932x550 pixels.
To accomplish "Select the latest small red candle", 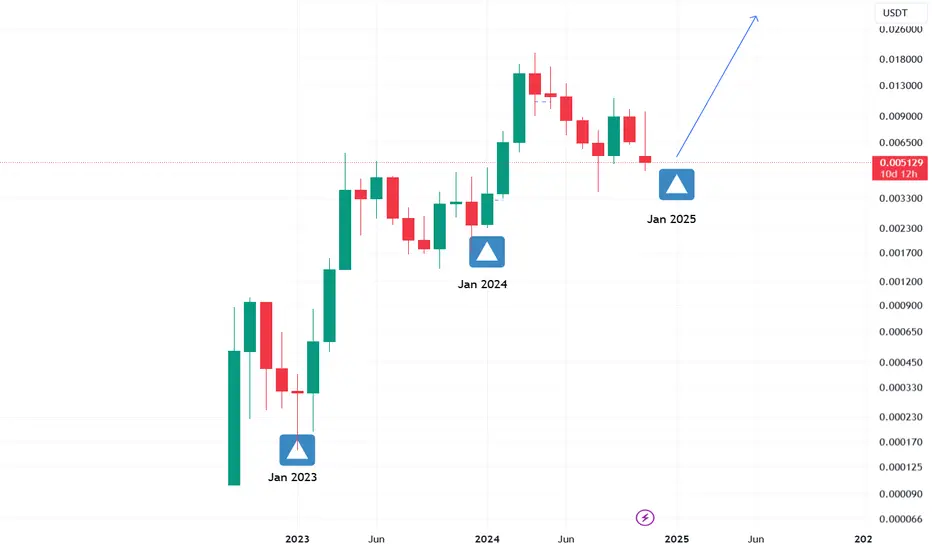I will (645, 159).
